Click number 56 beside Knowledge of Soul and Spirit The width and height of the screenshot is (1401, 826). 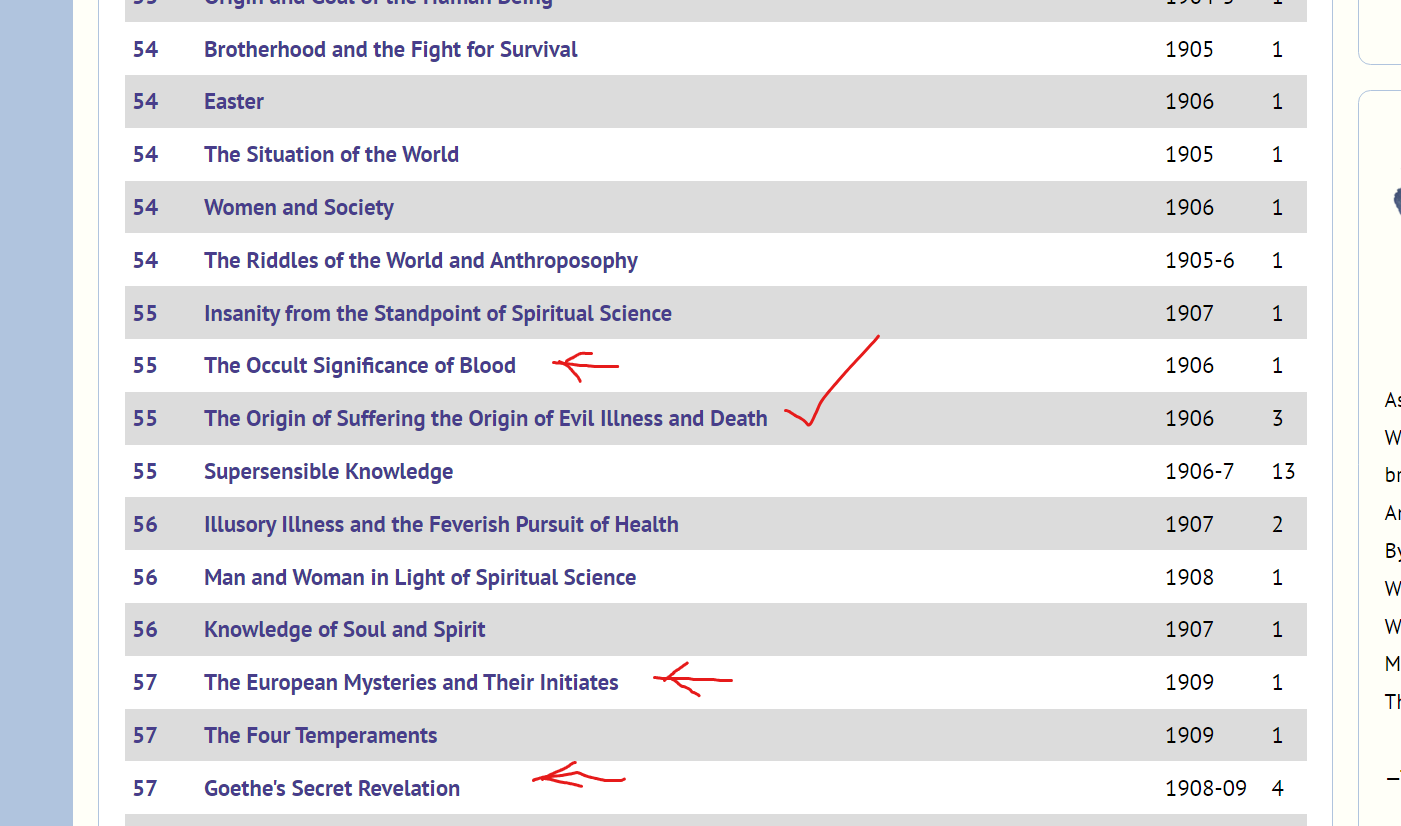point(145,630)
